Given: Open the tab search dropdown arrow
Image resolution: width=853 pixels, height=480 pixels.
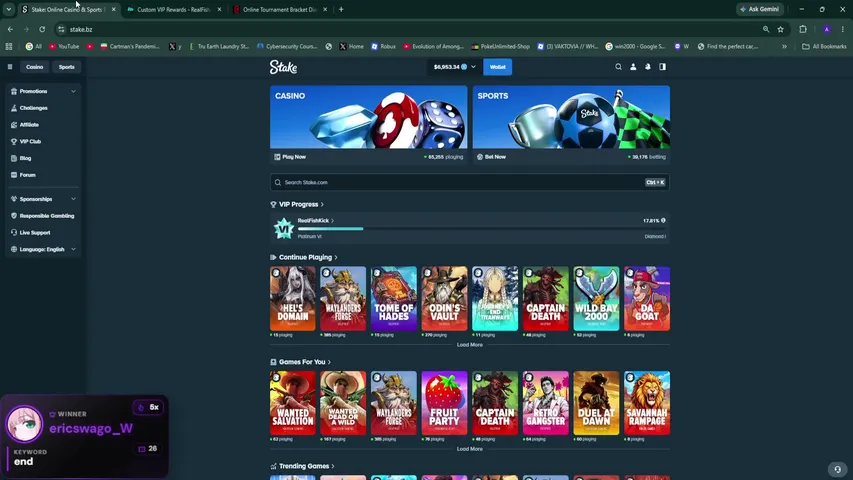Looking at the screenshot, I should coord(9,9).
